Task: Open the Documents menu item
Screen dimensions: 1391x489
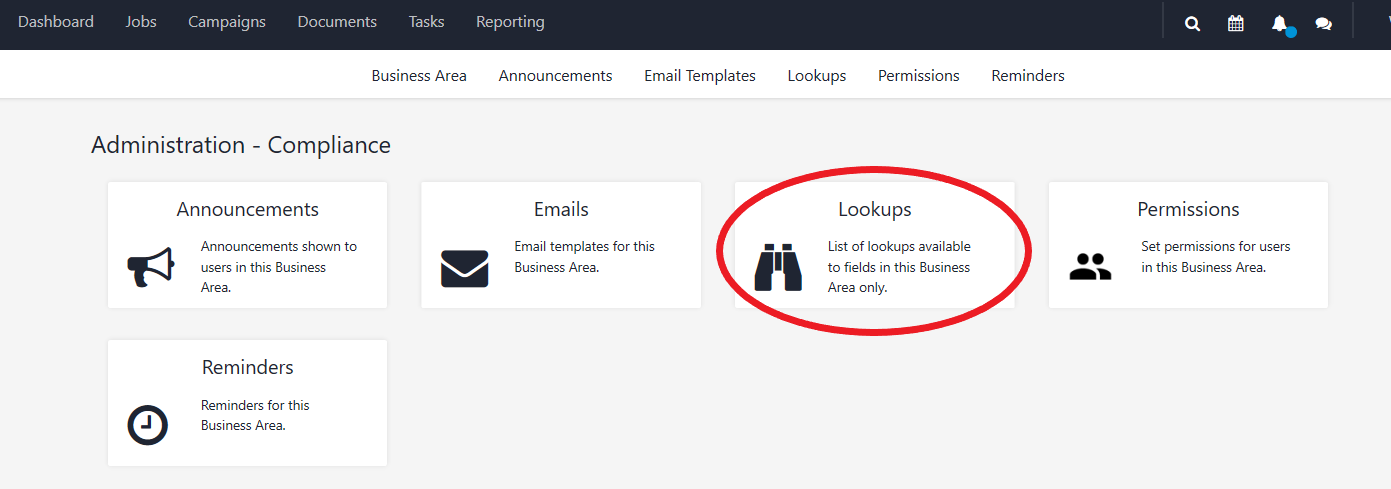Action: click(337, 22)
